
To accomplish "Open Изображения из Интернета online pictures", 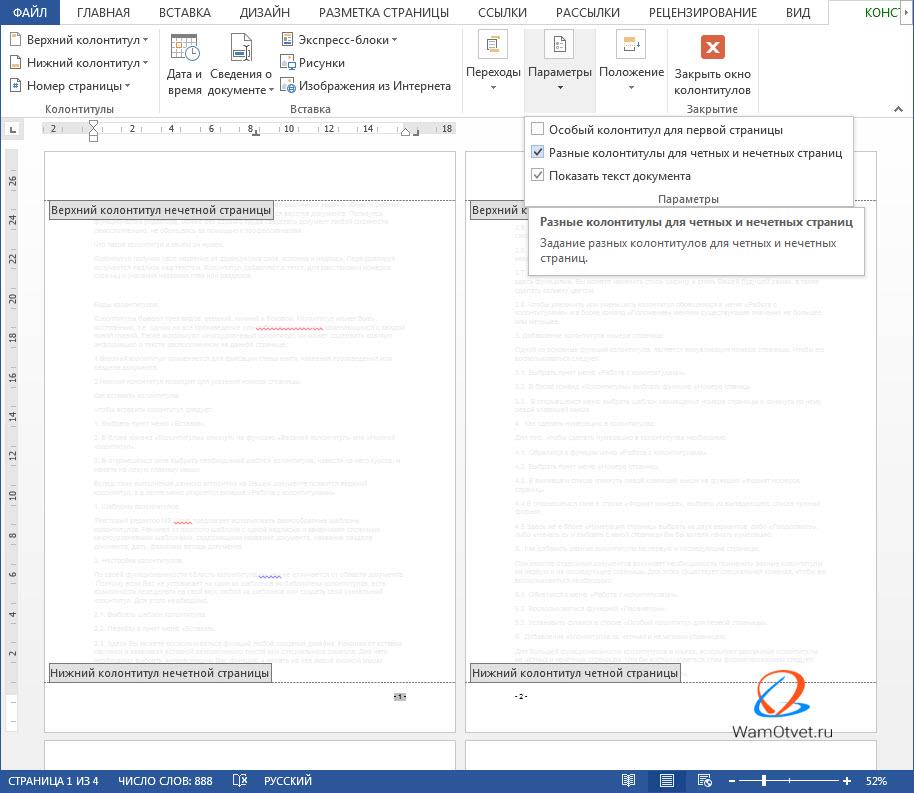I will 288,86.
